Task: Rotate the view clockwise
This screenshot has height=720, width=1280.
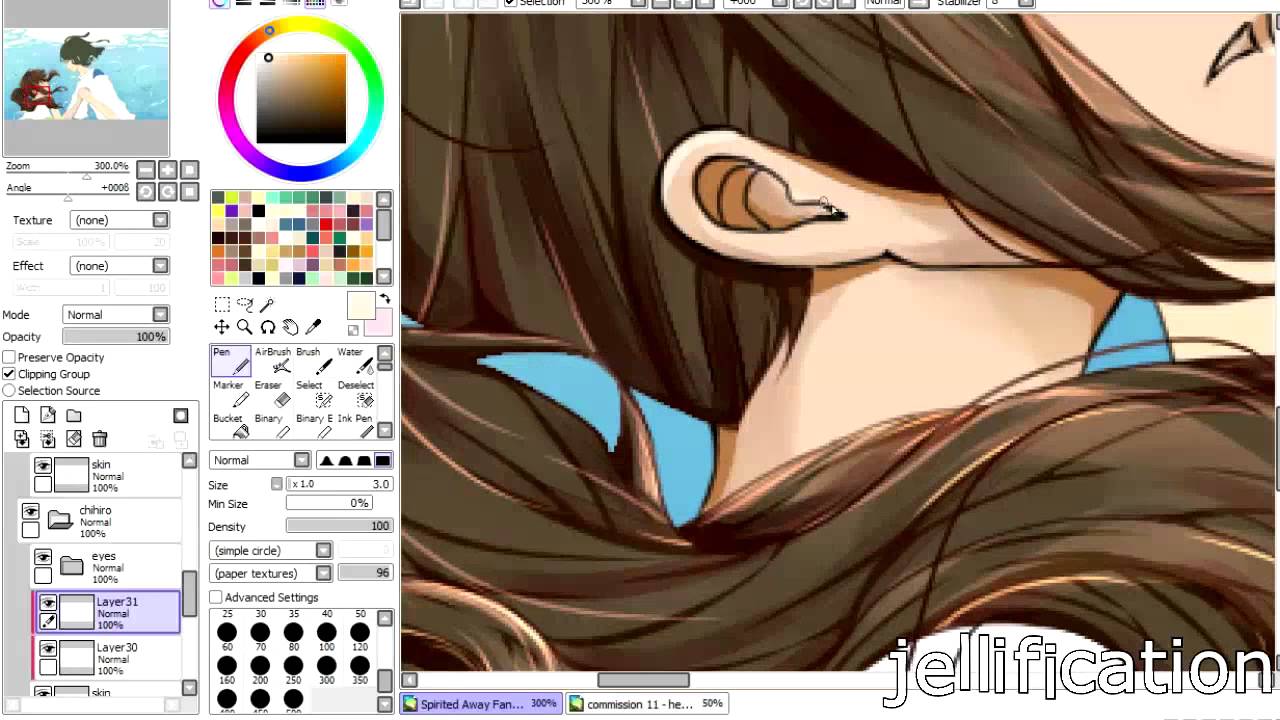Action: click(x=168, y=192)
